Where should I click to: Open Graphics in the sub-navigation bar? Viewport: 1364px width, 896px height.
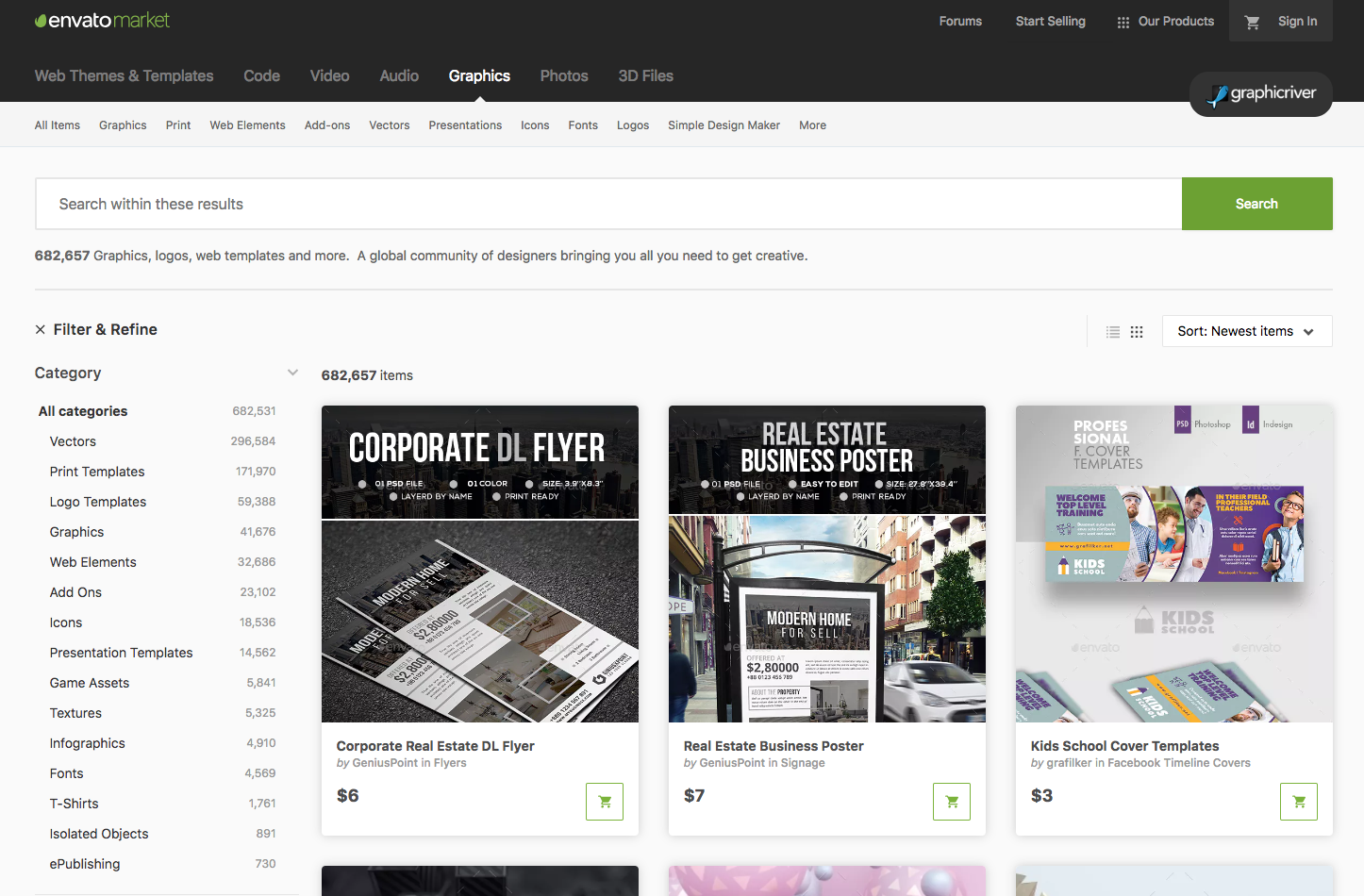(x=123, y=125)
